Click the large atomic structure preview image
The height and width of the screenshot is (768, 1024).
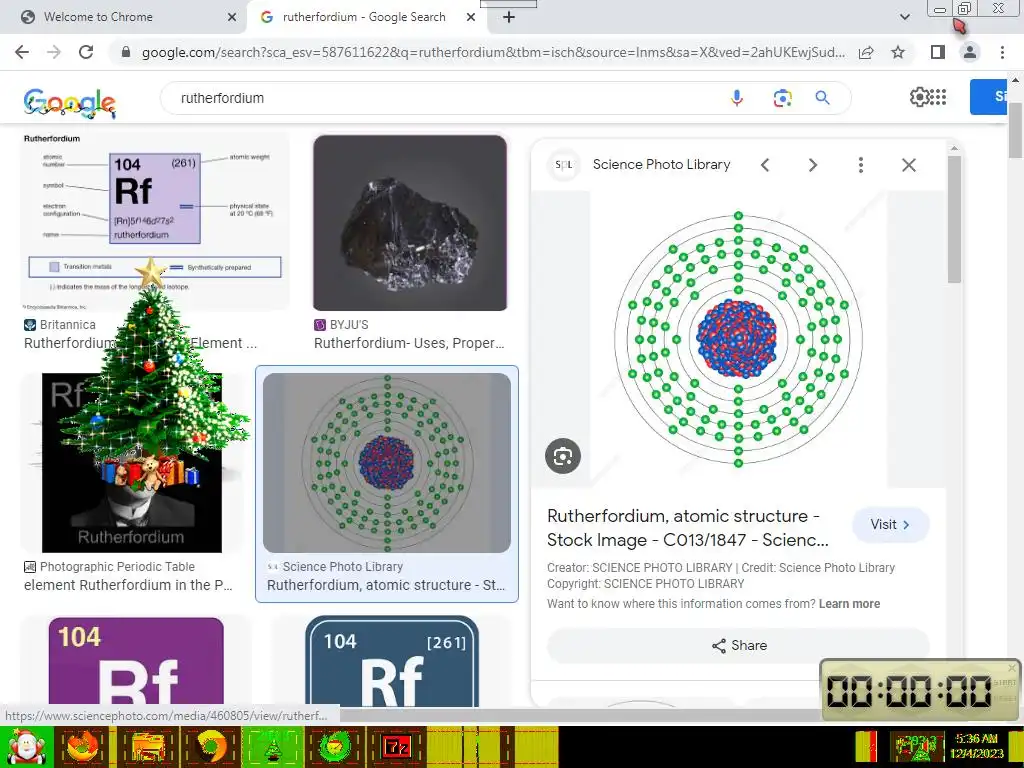(x=738, y=339)
